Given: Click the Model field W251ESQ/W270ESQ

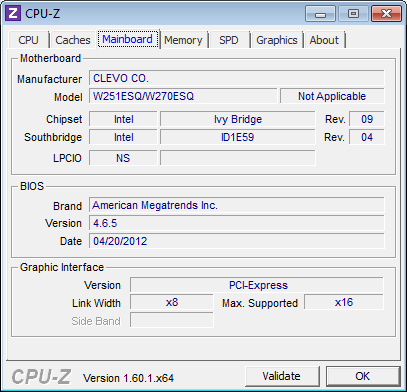Looking at the screenshot, I should [183, 96].
